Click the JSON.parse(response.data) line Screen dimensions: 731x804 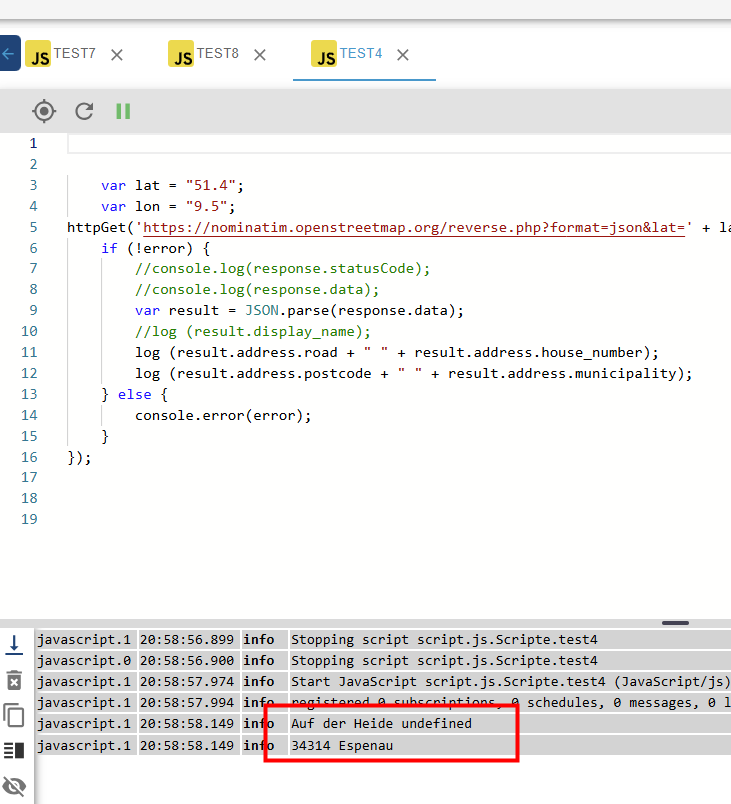click(299, 311)
